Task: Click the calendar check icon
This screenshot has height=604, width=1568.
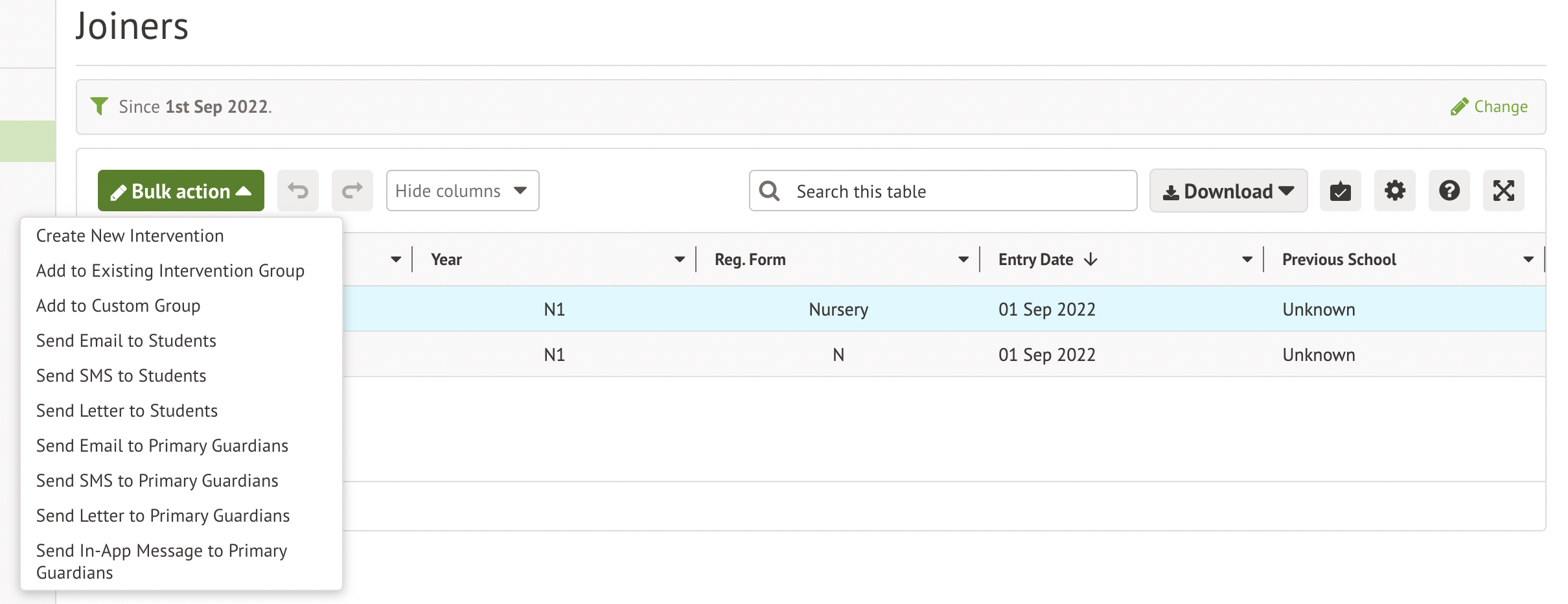Action: (1340, 191)
